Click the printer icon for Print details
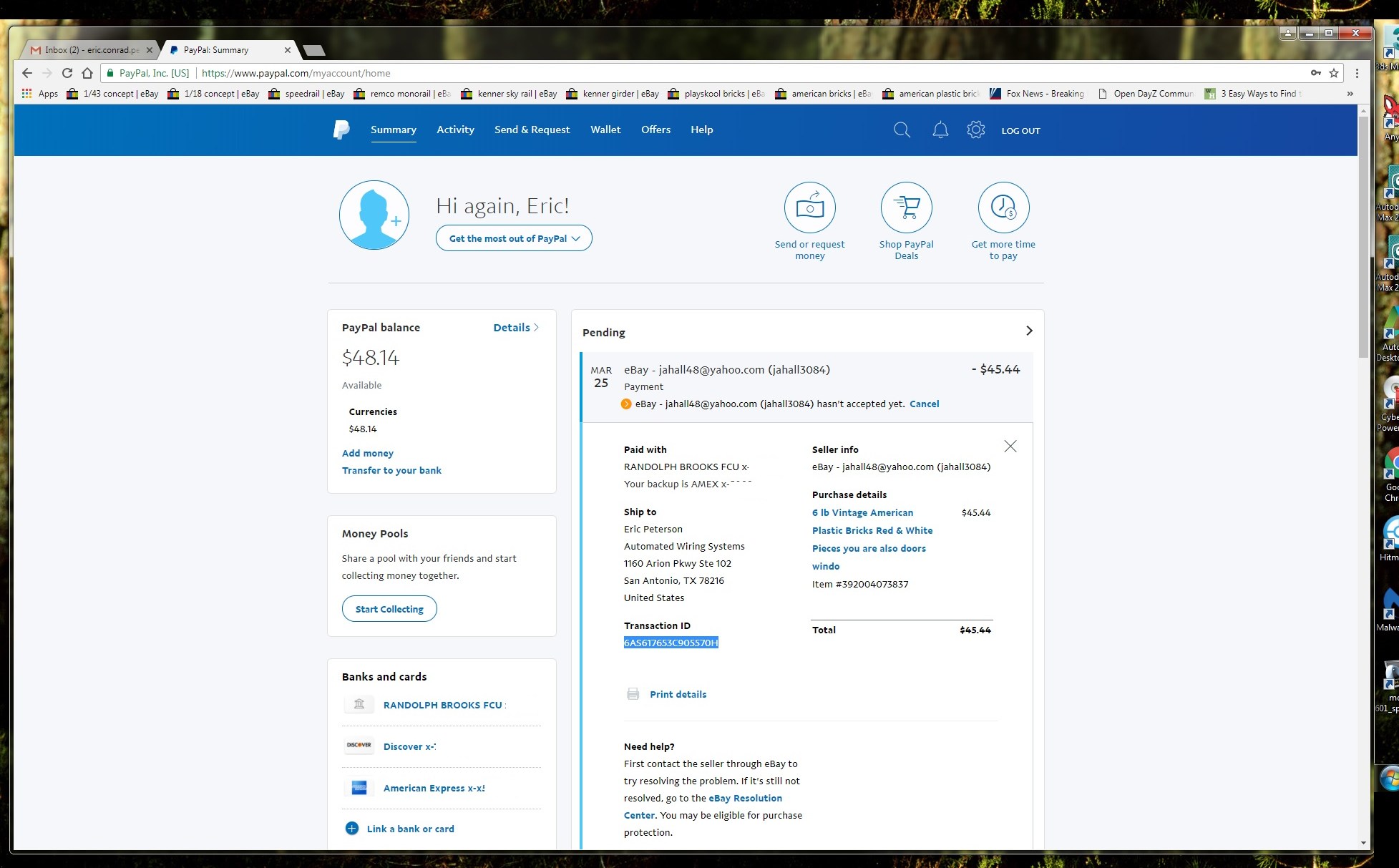Viewport: 1399px width, 868px height. 633,694
